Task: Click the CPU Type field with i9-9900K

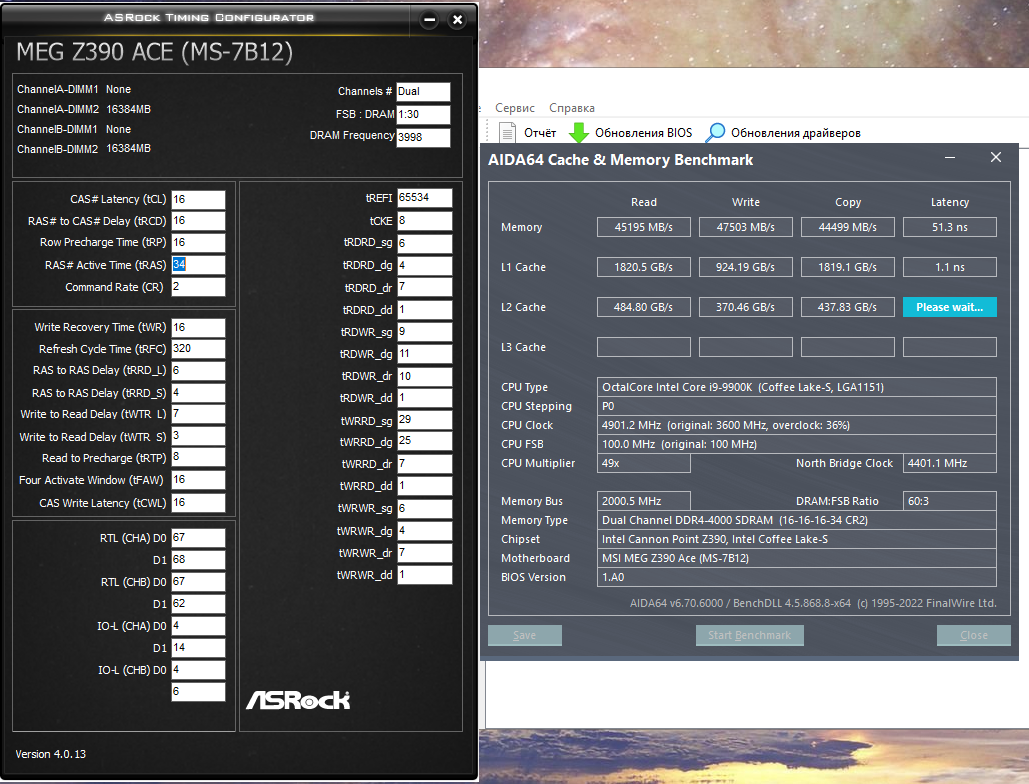Action: click(797, 387)
